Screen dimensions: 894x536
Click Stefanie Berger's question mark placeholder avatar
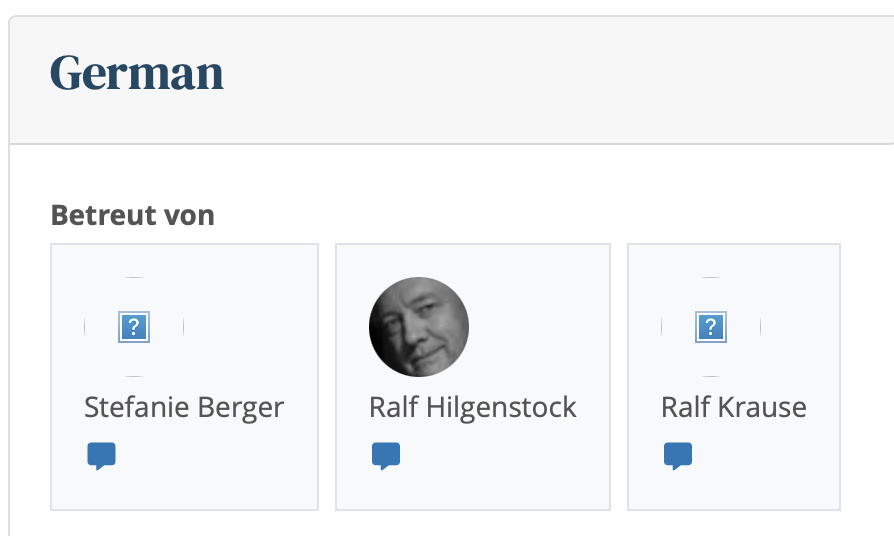pos(134,327)
